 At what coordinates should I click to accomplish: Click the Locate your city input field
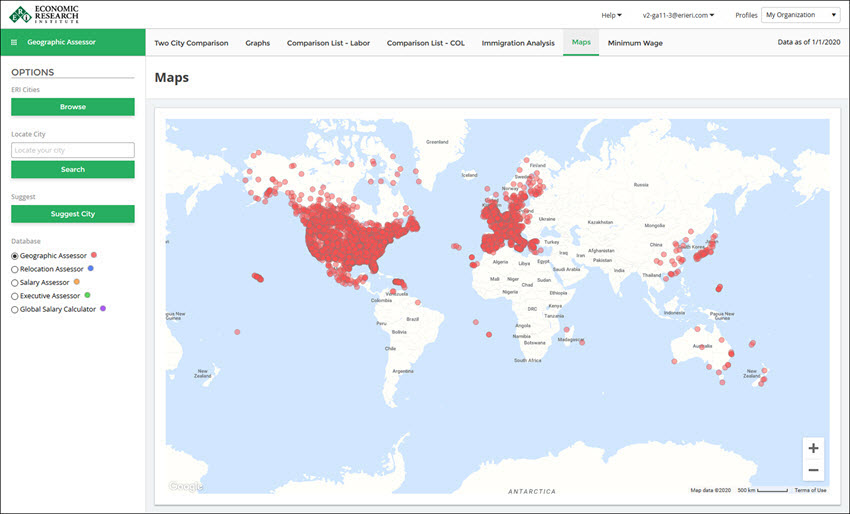tap(73, 150)
